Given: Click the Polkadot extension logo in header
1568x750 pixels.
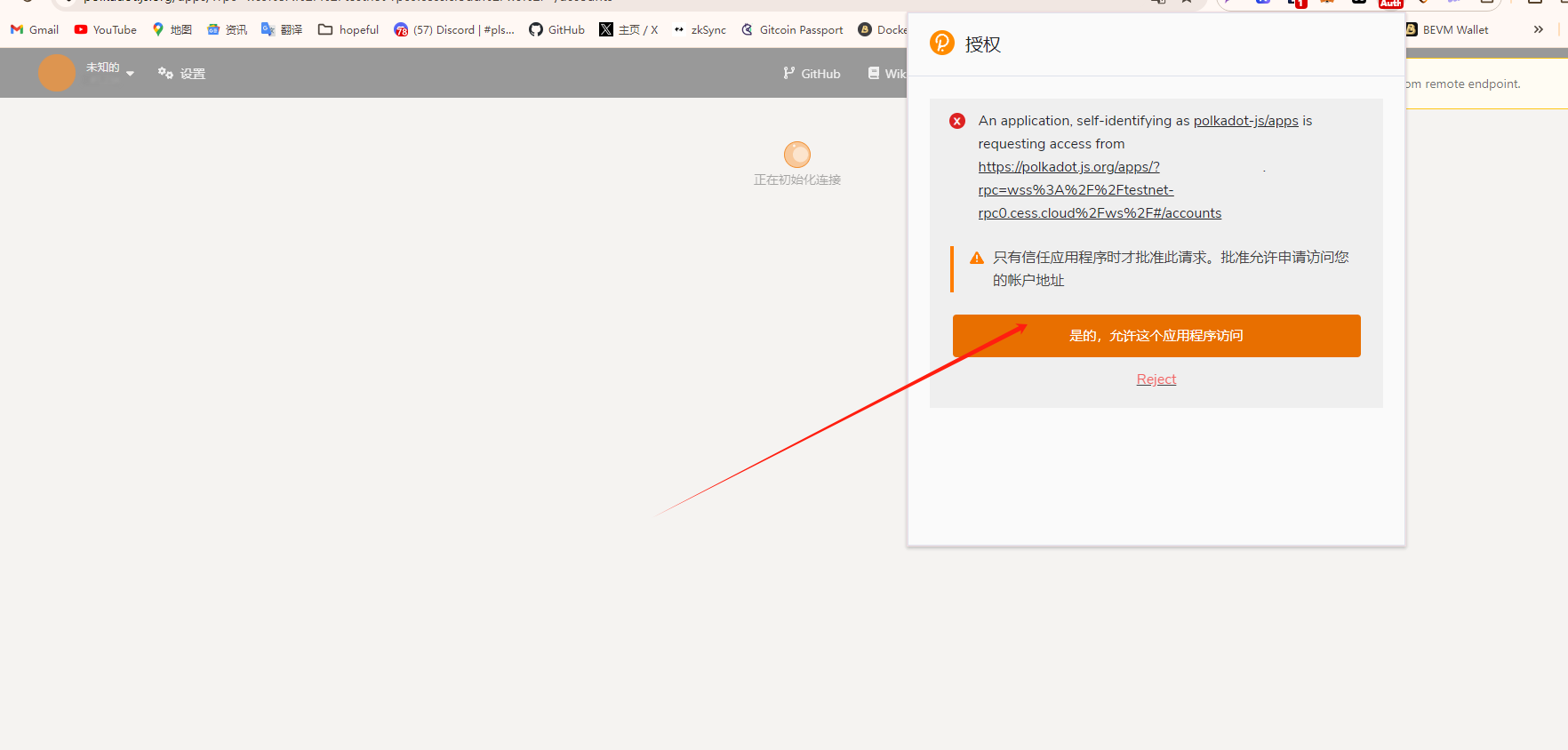Looking at the screenshot, I should coord(941,43).
